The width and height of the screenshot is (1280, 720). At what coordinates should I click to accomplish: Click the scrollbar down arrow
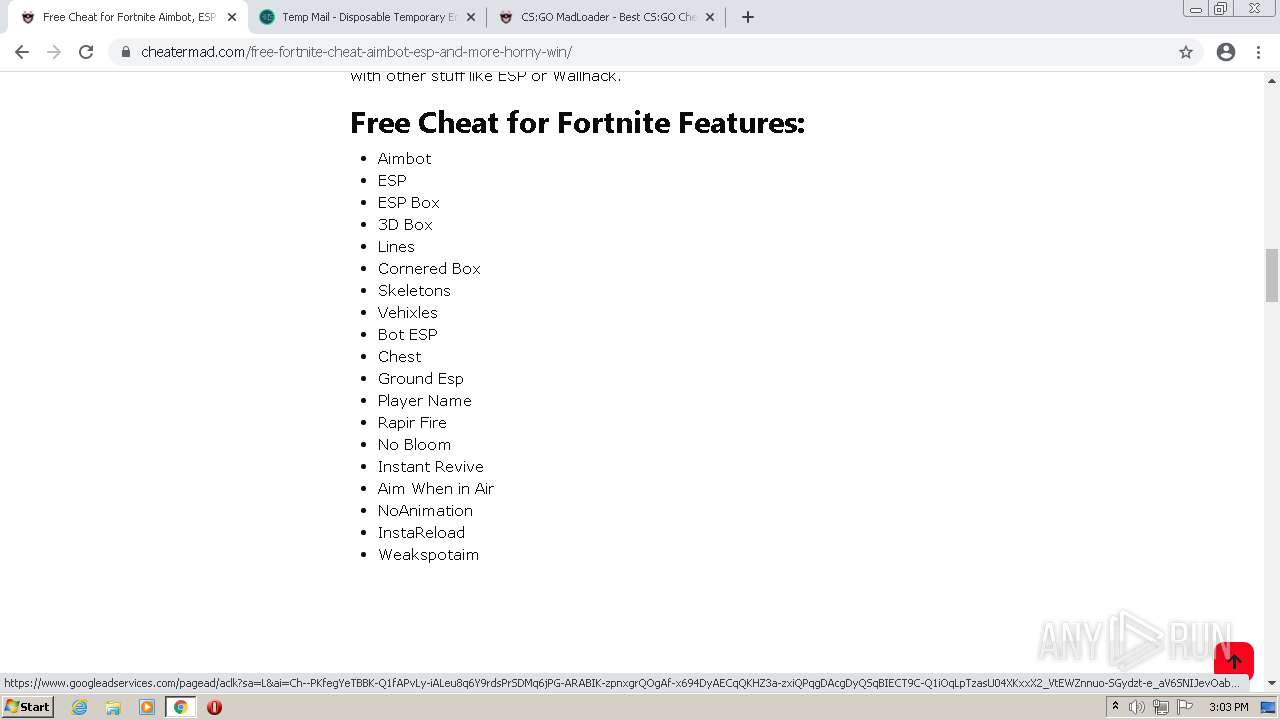1272,683
